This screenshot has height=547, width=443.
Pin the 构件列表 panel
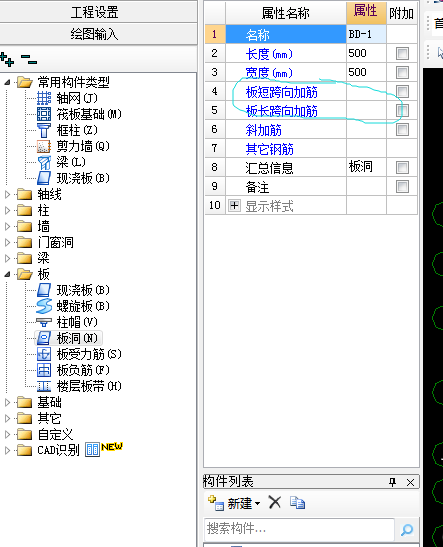392,482
